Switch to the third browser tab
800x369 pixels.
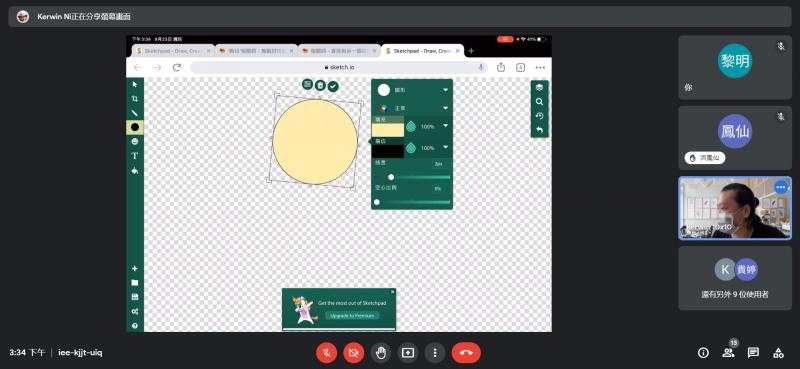[x=339, y=51]
